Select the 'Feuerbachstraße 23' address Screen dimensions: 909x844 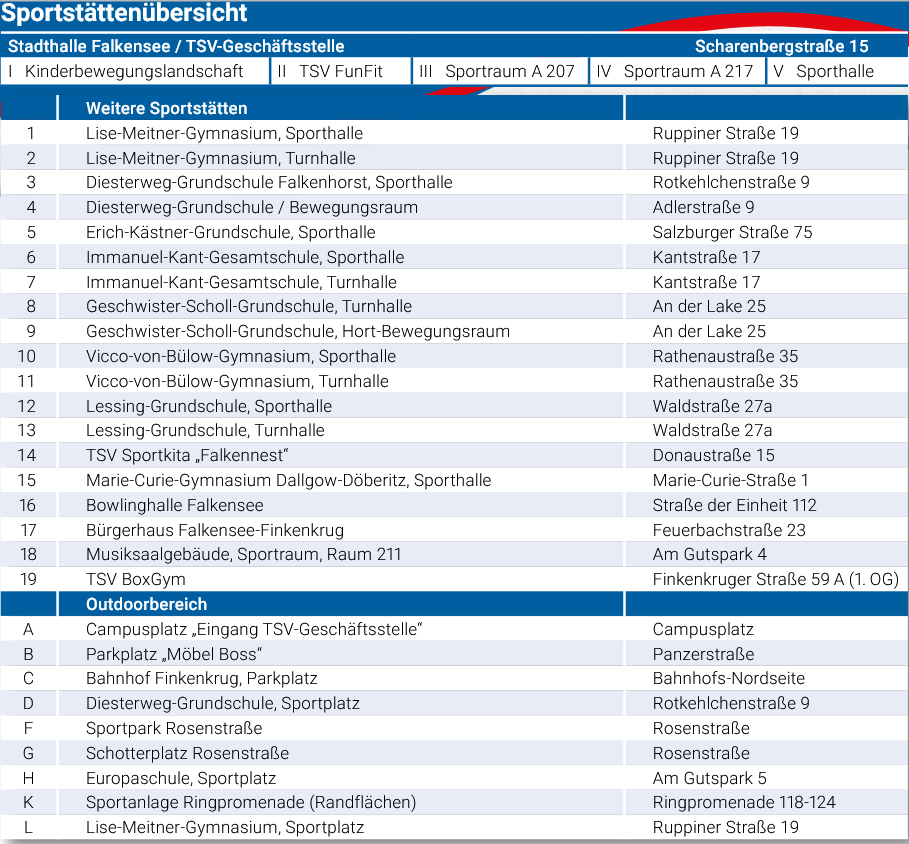[x=729, y=530]
